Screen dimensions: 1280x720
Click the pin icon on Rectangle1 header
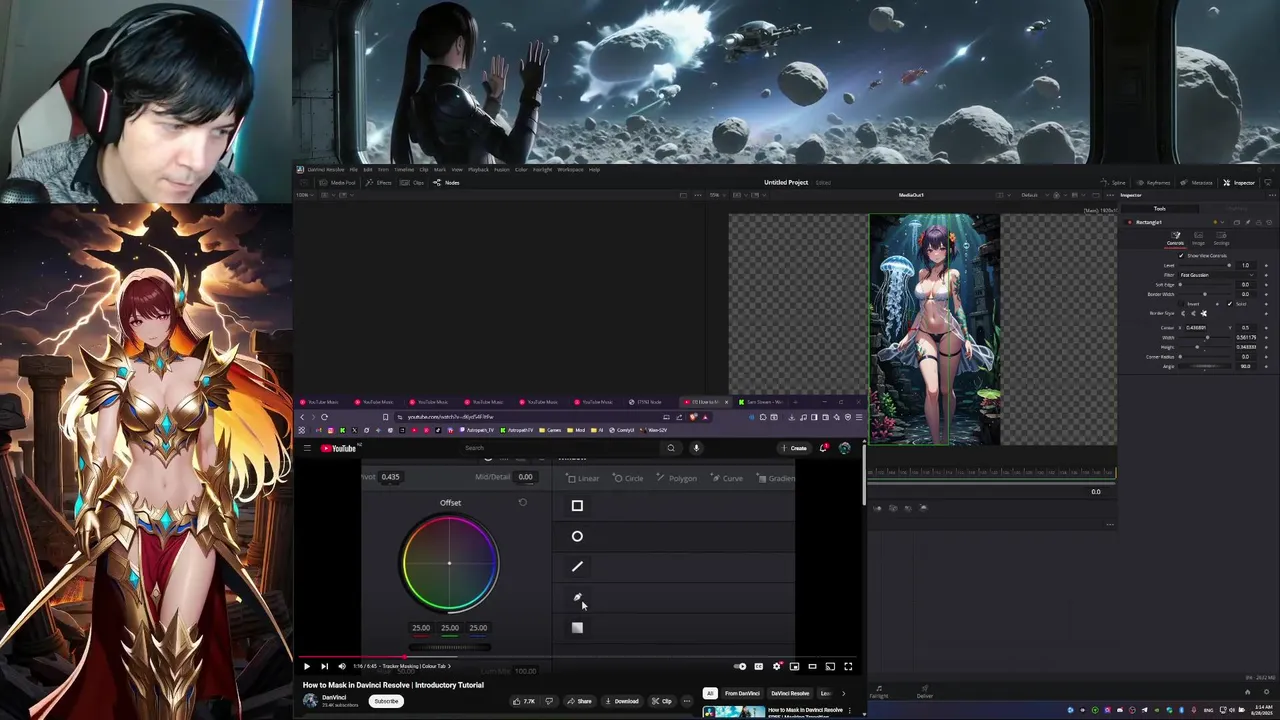point(1248,222)
